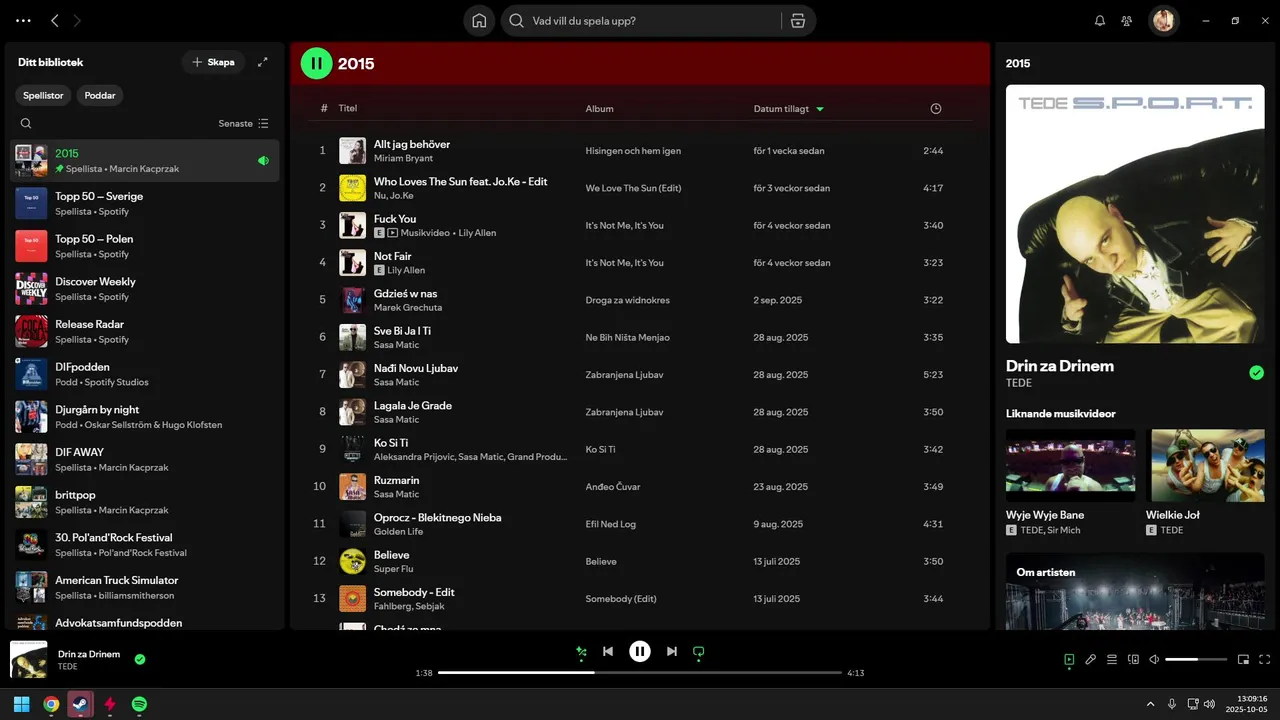
Task: Open Windows Start menu
Action: (21, 704)
